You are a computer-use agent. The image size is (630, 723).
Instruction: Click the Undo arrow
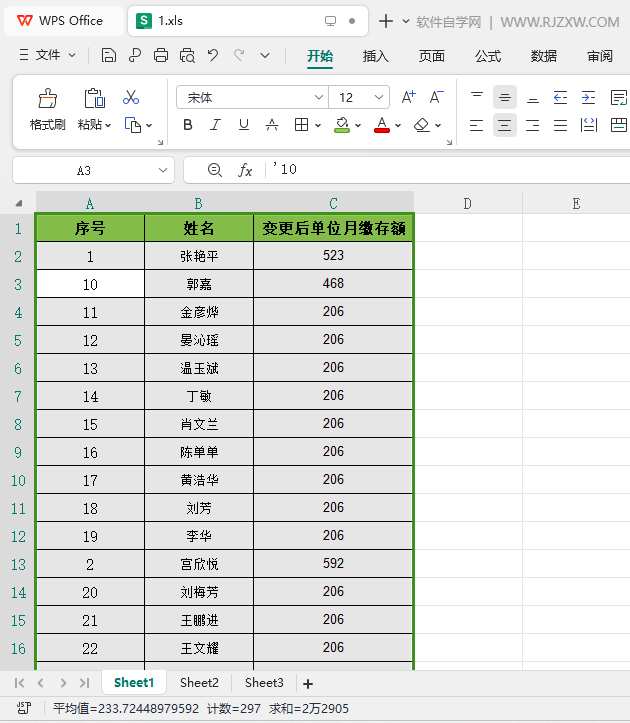[x=213, y=55]
